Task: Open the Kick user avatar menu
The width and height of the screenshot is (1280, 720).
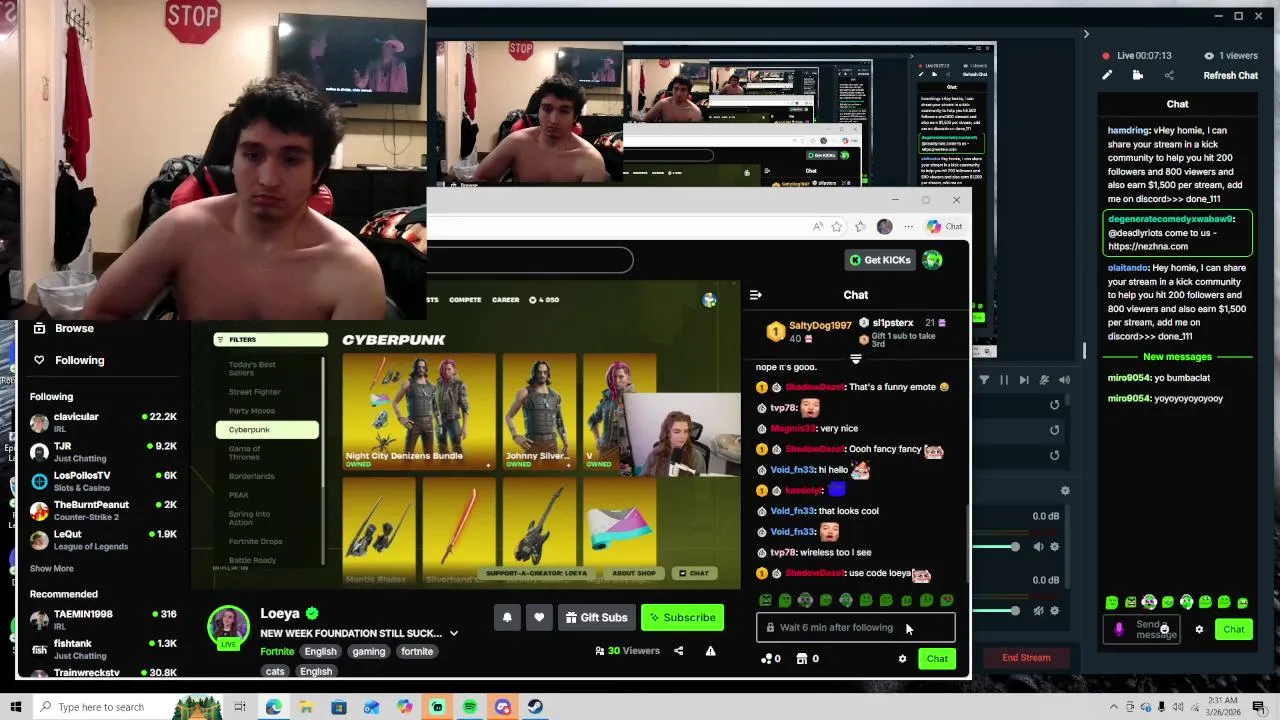Action: point(932,260)
